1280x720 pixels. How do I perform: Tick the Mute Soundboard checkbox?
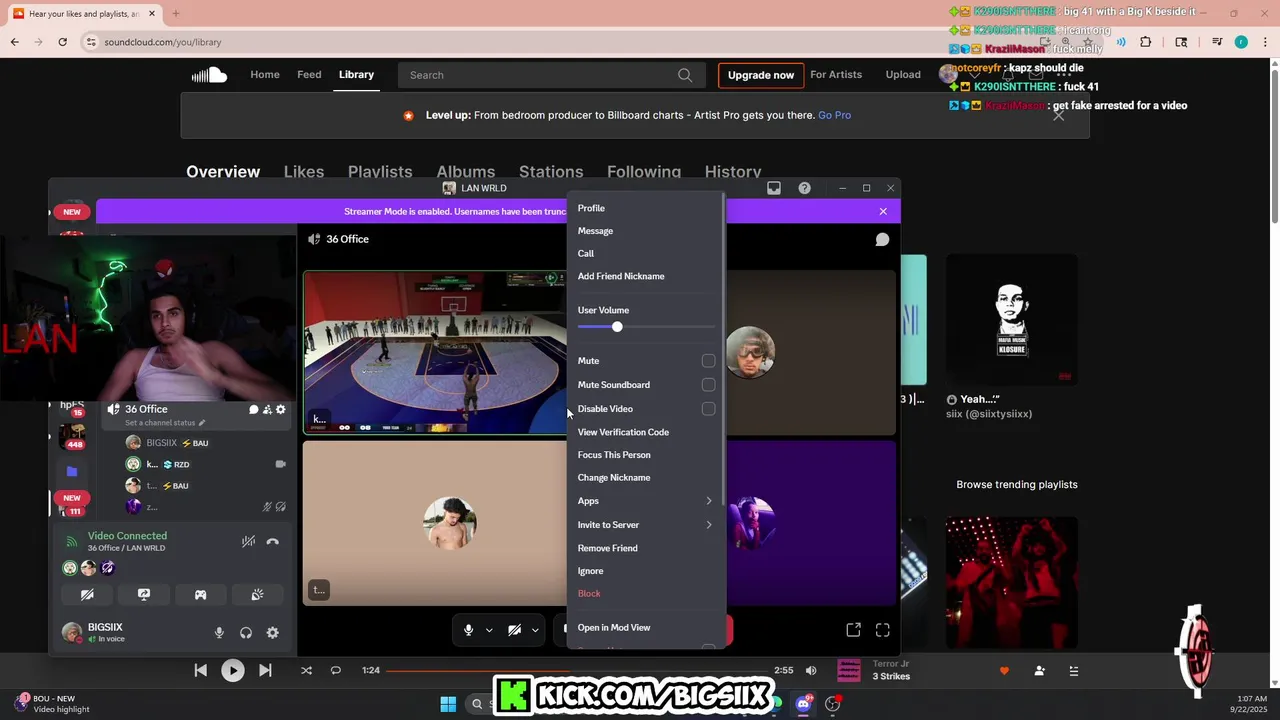(x=708, y=385)
